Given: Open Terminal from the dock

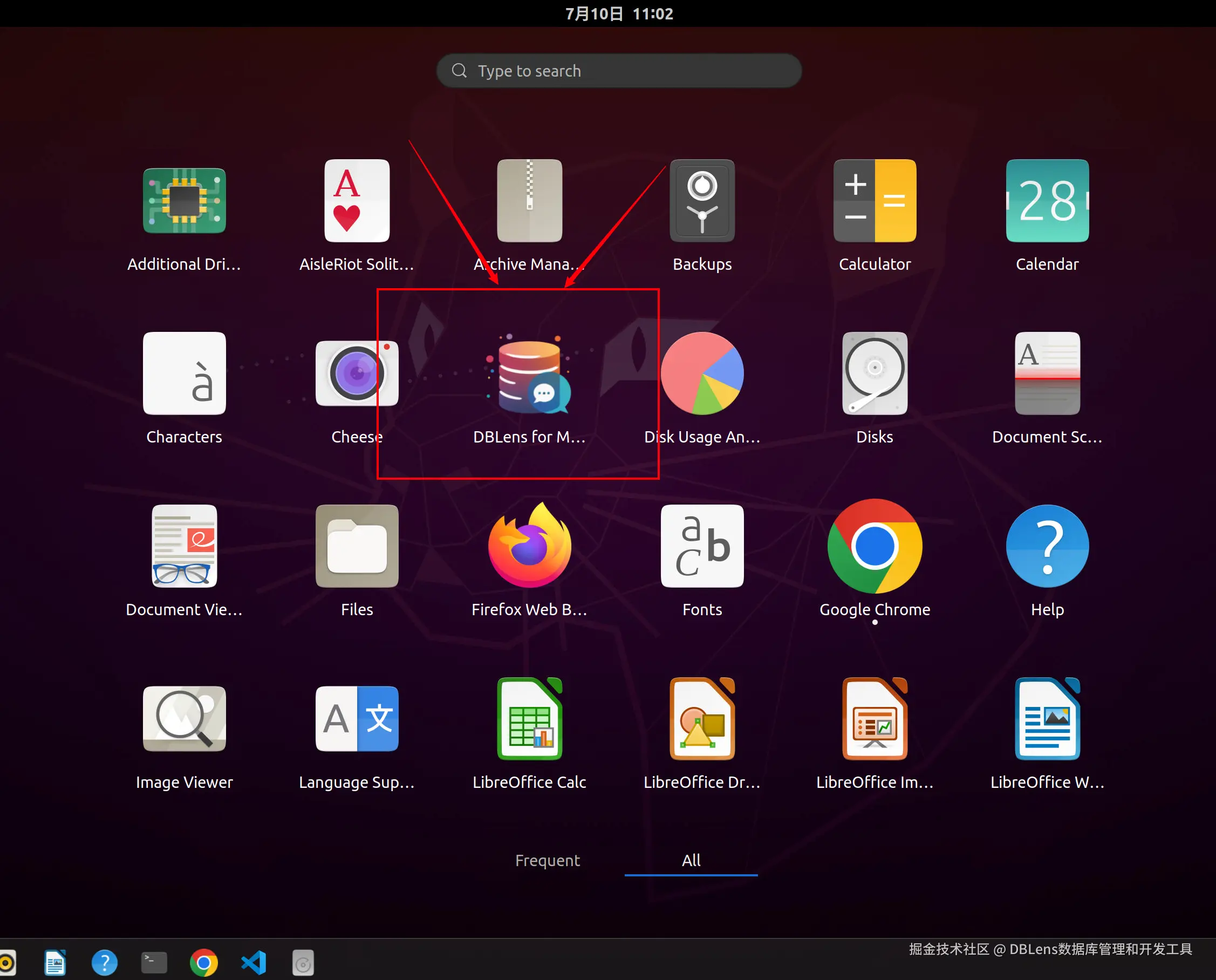Looking at the screenshot, I should tap(153, 963).
